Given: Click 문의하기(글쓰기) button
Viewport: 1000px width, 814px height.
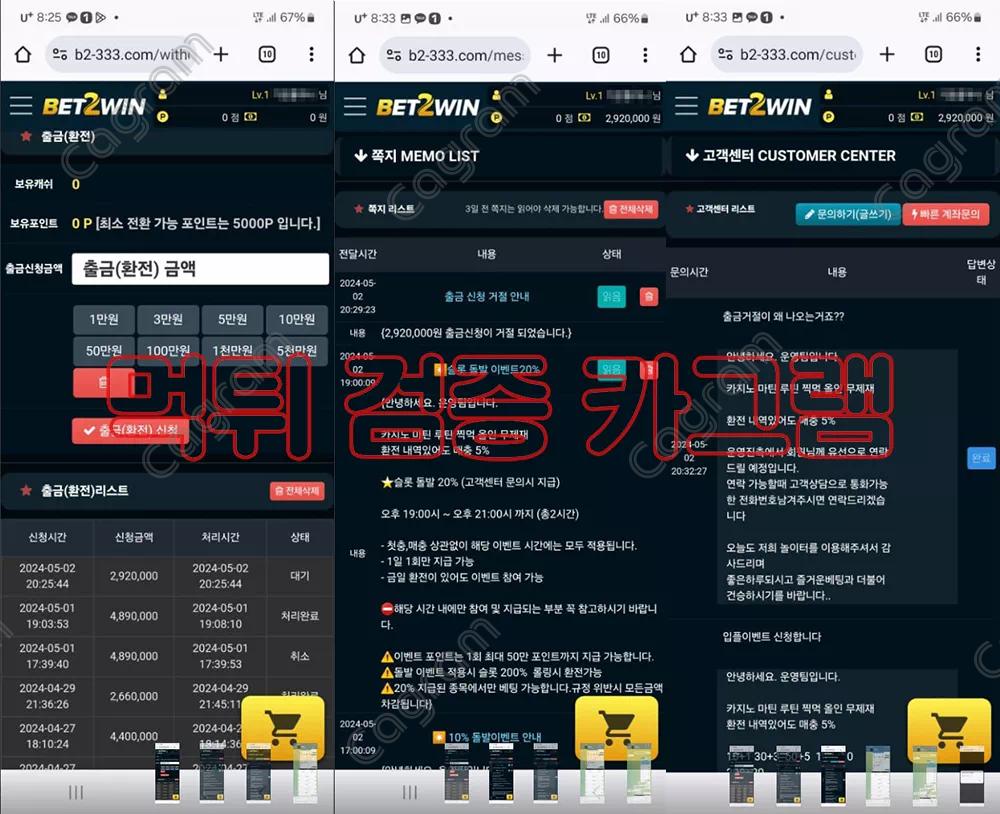Looking at the screenshot, I should tap(847, 214).
